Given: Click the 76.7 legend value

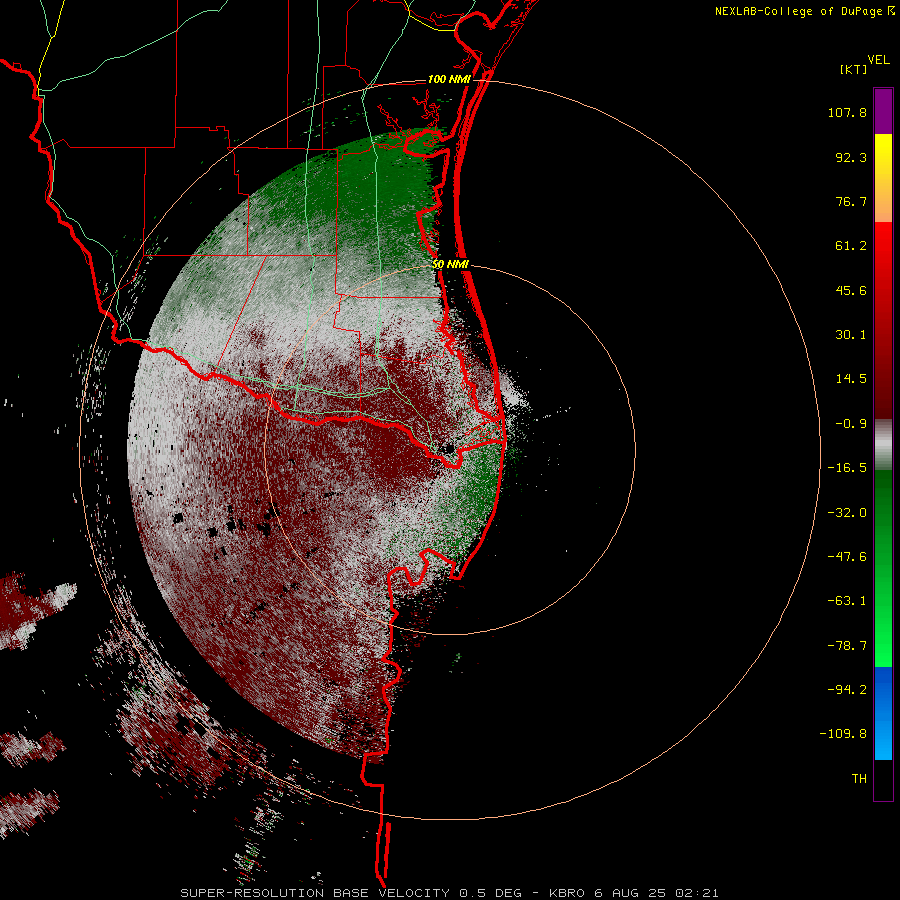Looking at the screenshot, I should (851, 201).
